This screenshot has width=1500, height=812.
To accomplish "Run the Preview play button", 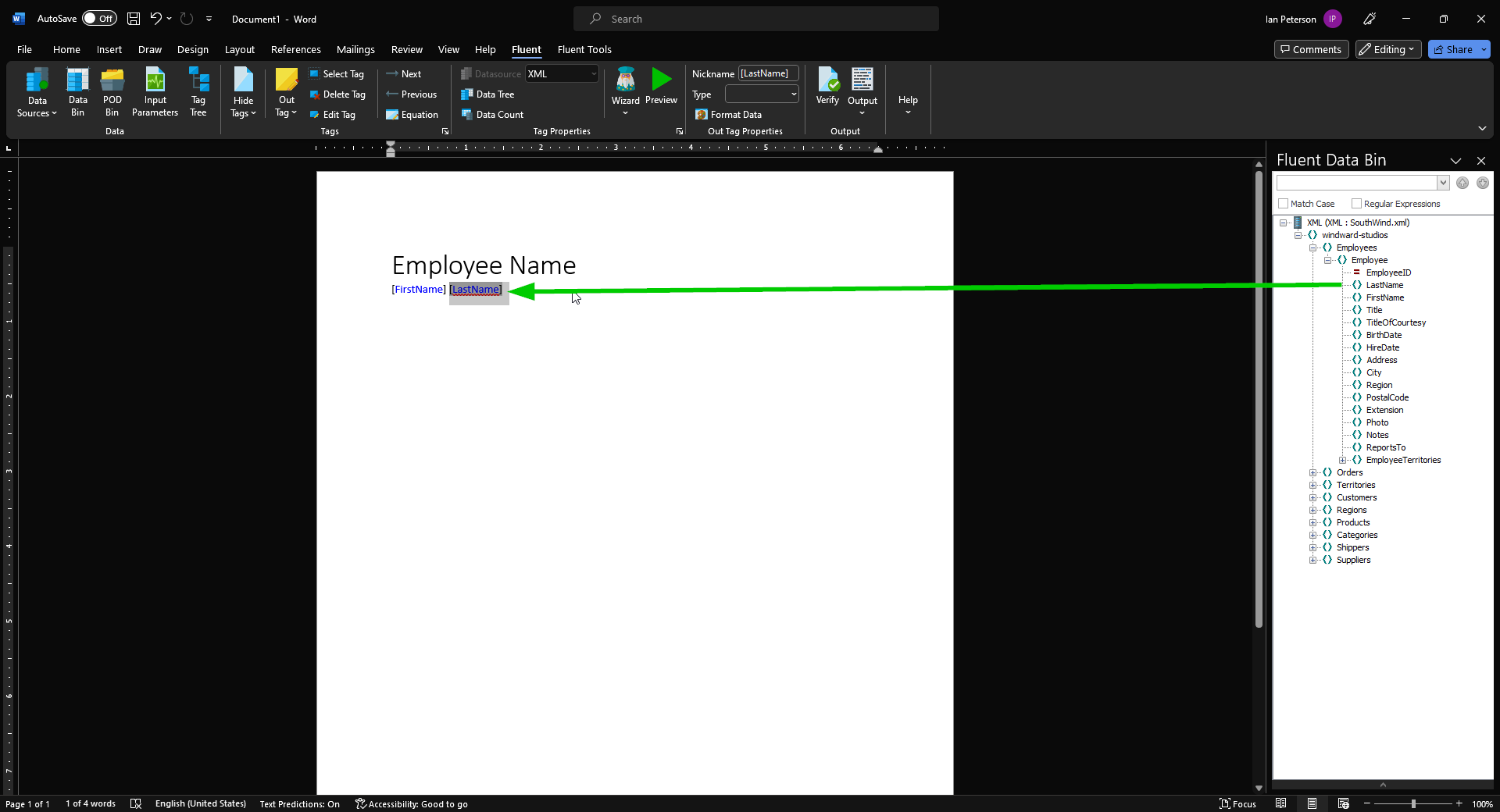I will [x=661, y=87].
